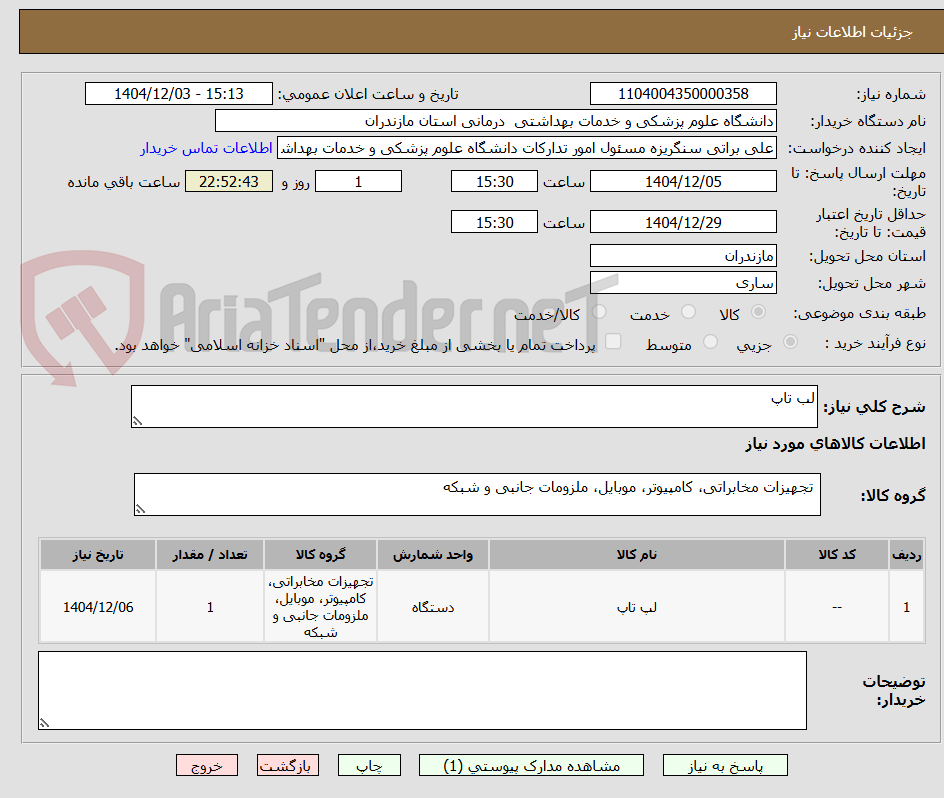Click the شرح کلی نیاز text area
The image size is (944, 798).
(474, 407)
